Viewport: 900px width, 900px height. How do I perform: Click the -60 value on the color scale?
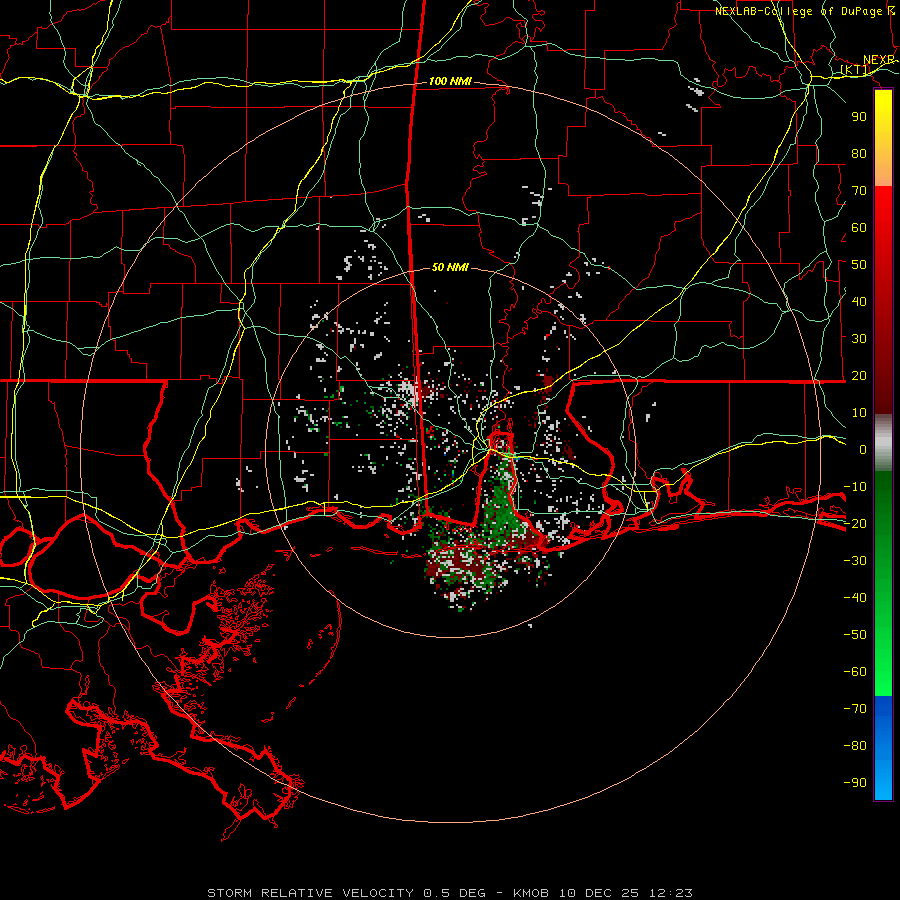pos(855,672)
